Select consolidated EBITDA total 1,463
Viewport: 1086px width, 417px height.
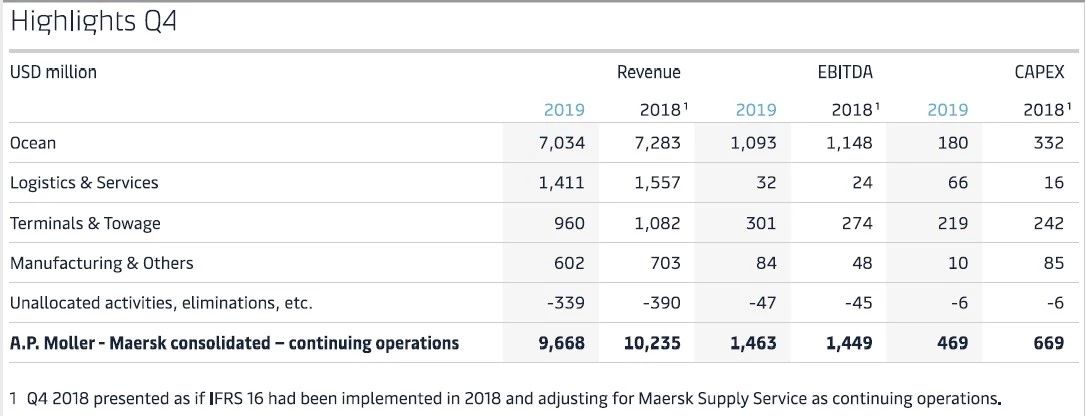click(x=753, y=344)
